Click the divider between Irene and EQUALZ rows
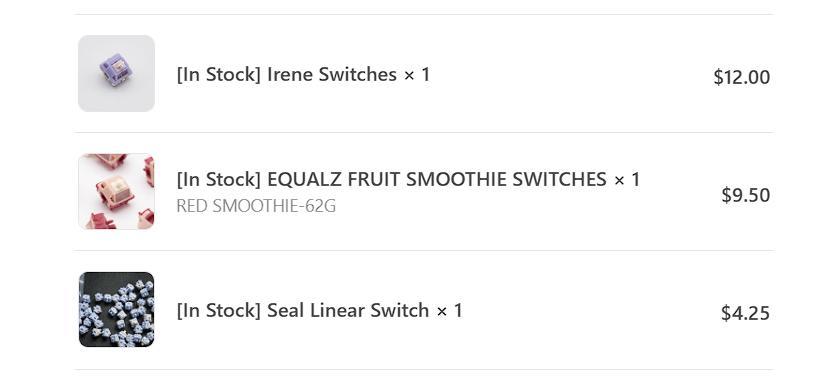 click(x=424, y=132)
